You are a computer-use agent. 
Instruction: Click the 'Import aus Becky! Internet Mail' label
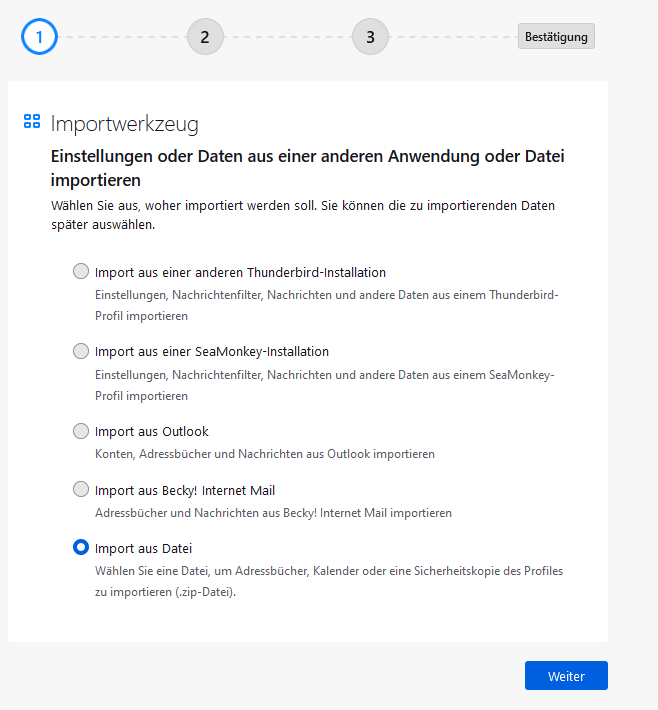coord(185,491)
